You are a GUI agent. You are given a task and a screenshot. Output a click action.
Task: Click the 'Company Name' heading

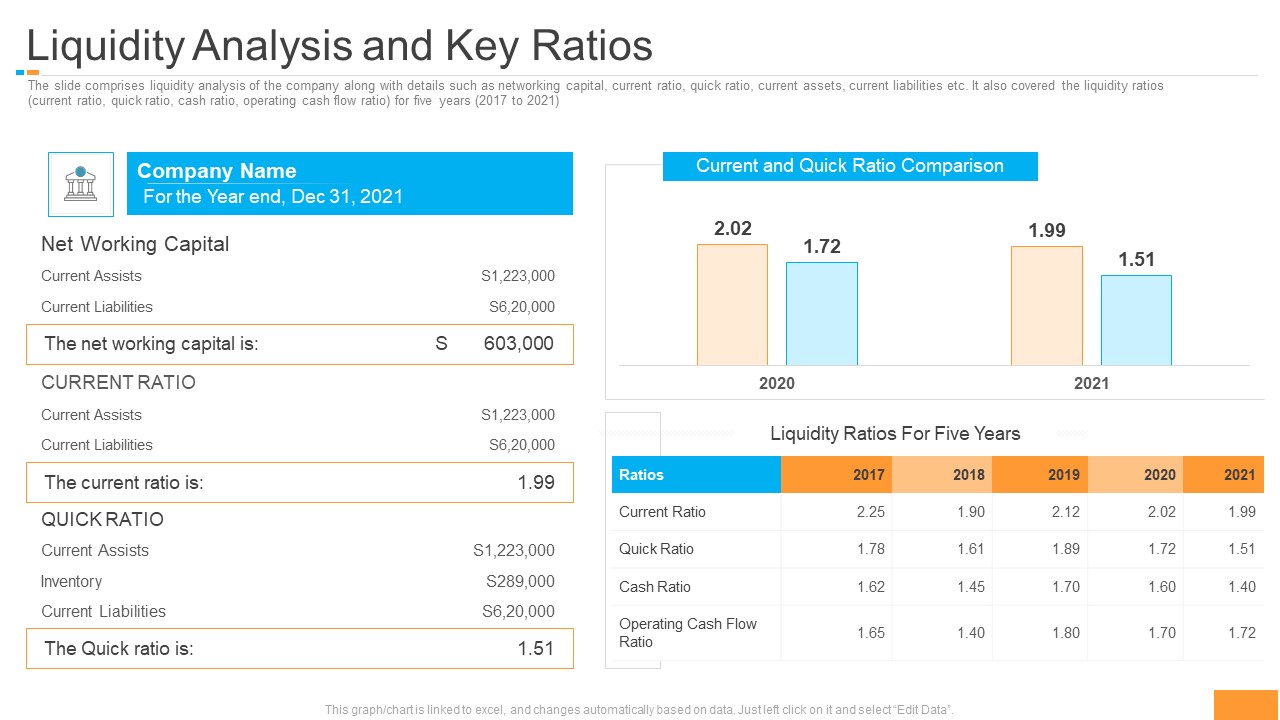[217, 171]
